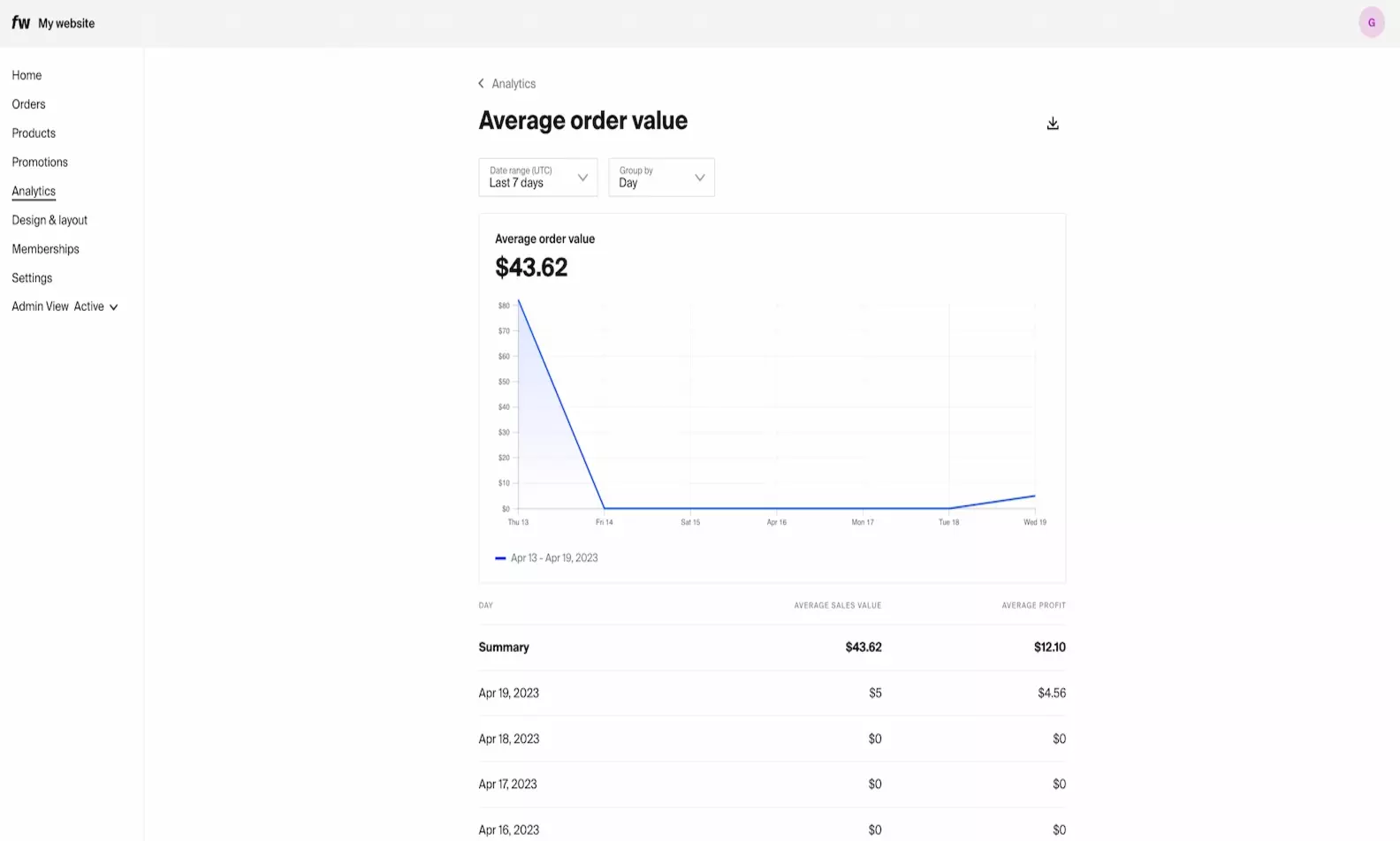Click the back chevron beside Analytics
This screenshot has height=841, width=1400.
tap(481, 84)
